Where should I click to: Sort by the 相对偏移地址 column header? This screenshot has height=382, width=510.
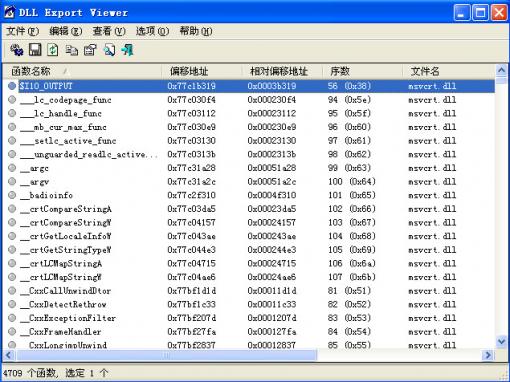(282, 71)
